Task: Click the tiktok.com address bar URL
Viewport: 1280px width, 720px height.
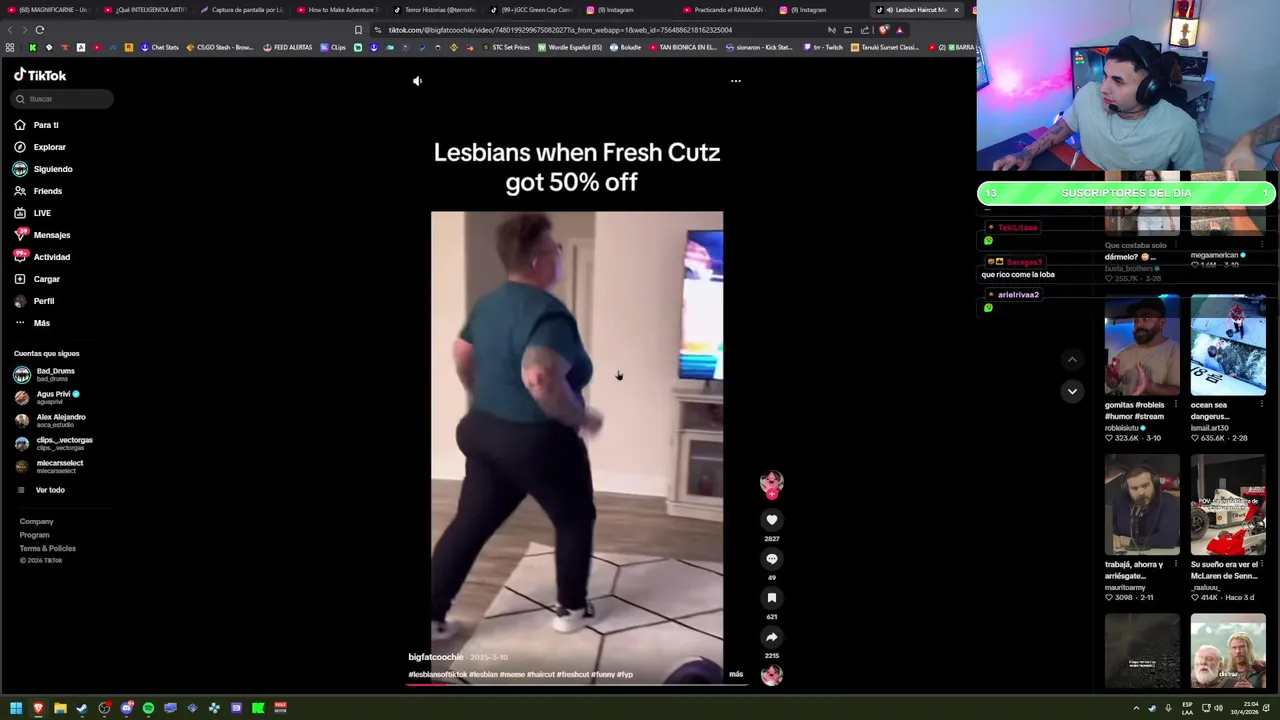Action: (560, 30)
